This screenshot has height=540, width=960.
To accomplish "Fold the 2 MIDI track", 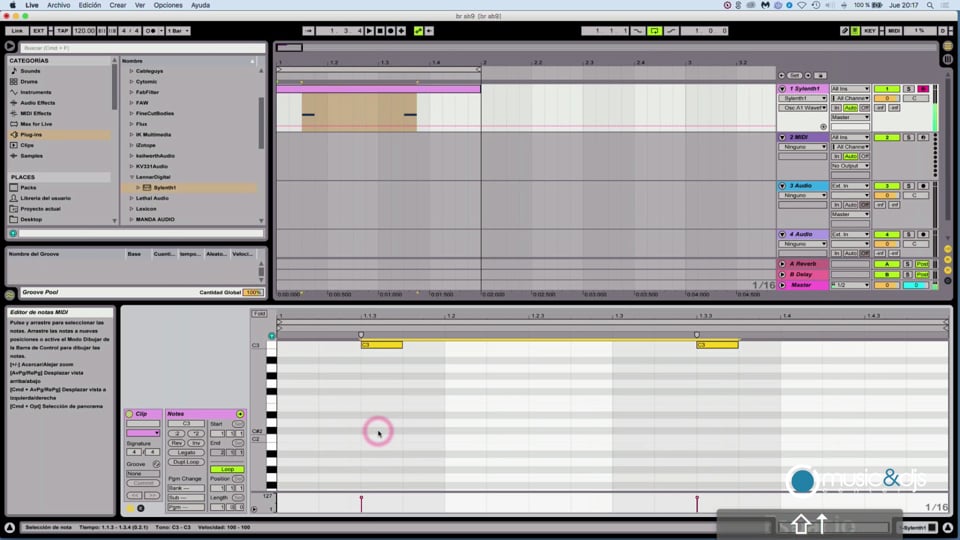I will (782, 137).
